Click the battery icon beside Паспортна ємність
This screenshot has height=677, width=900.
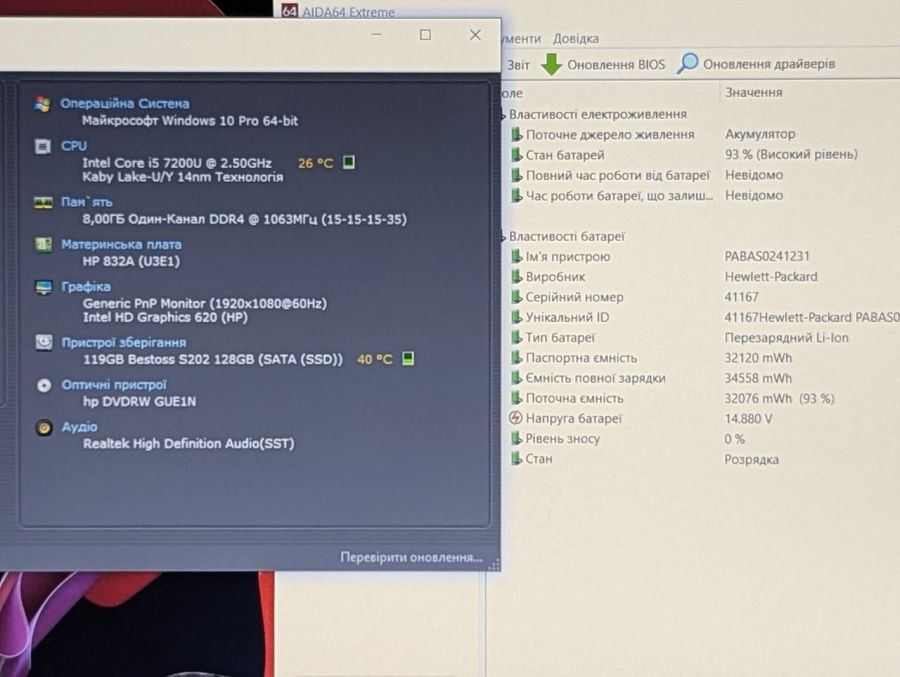(x=516, y=358)
